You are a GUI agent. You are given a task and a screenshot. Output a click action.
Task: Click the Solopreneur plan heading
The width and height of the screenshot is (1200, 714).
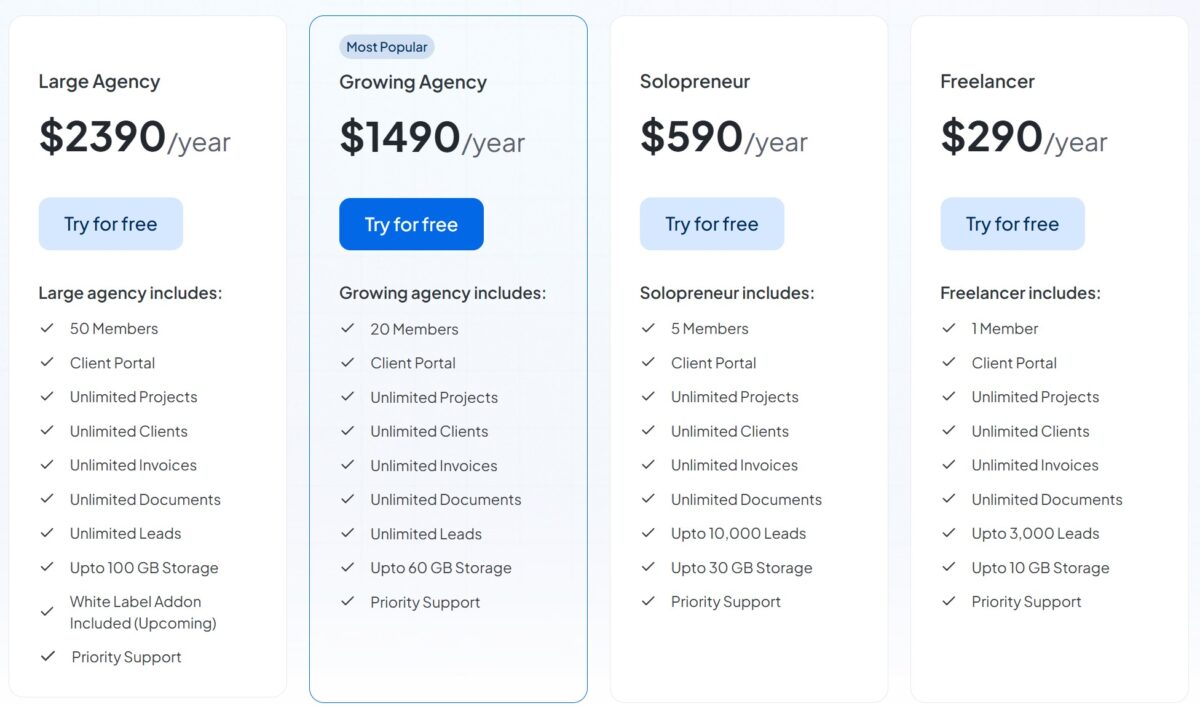(x=695, y=82)
